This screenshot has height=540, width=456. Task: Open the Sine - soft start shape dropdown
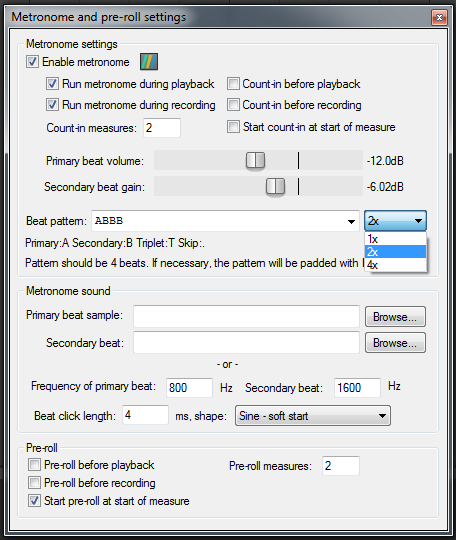[313, 416]
